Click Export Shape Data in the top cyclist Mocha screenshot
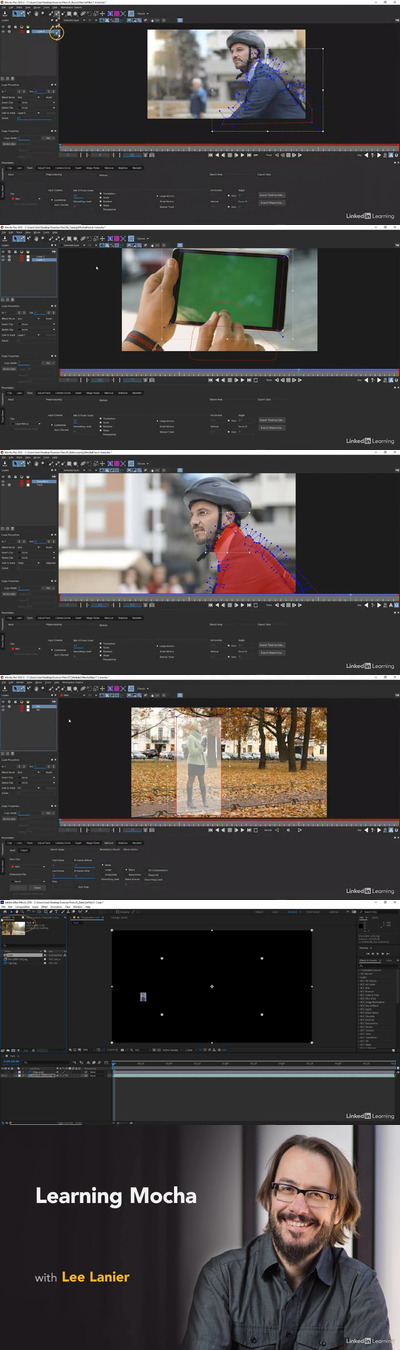The height and width of the screenshot is (1350, 400). click(272, 203)
